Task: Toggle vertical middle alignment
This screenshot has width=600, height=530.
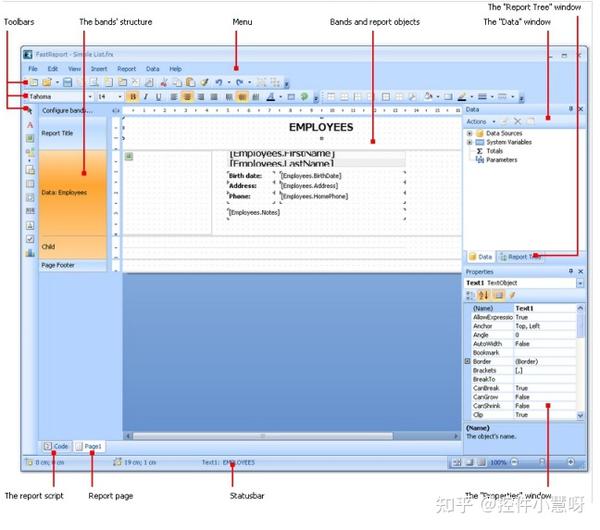Action: [242, 97]
